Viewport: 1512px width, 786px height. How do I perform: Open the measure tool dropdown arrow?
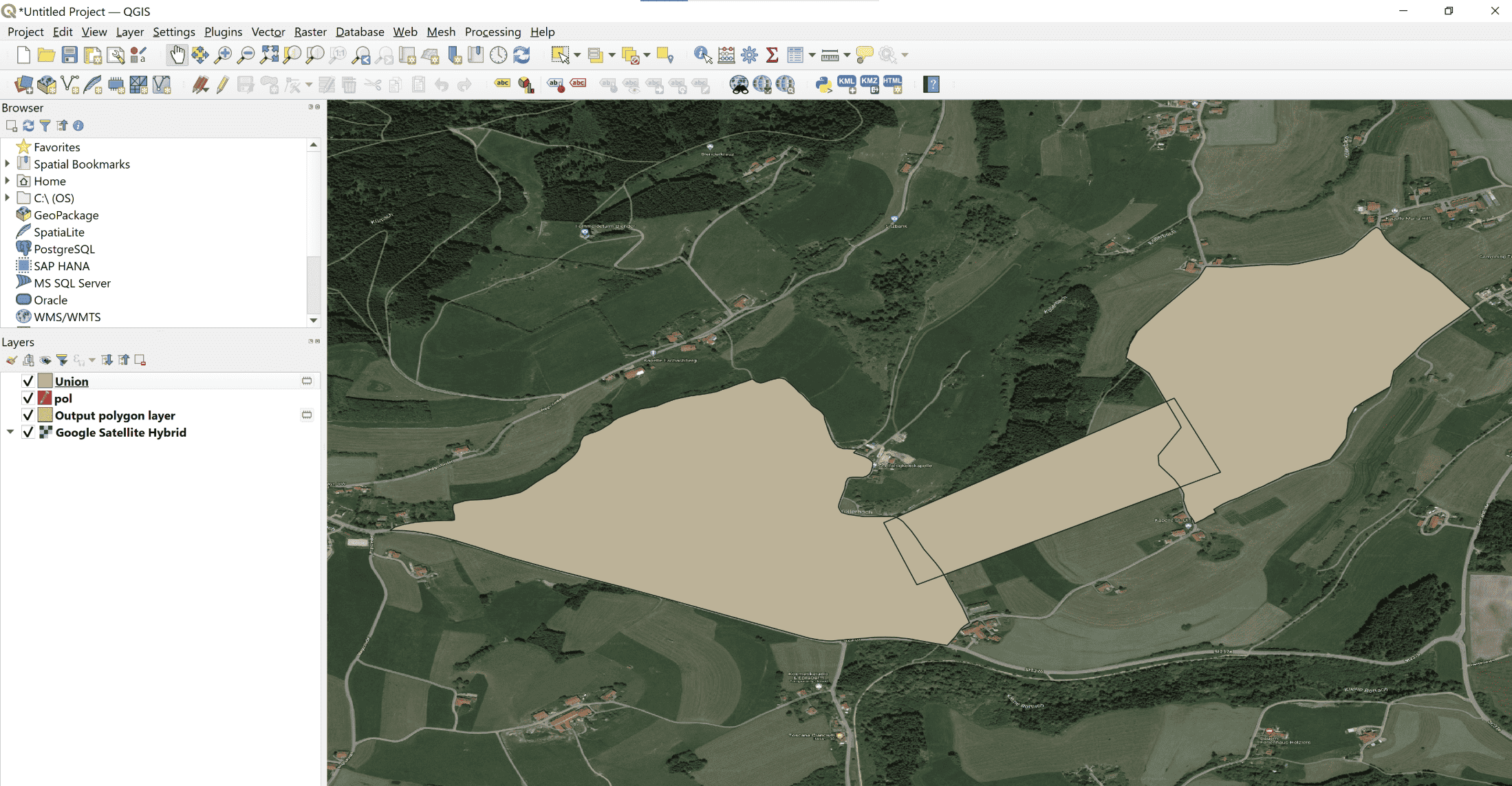(x=847, y=55)
